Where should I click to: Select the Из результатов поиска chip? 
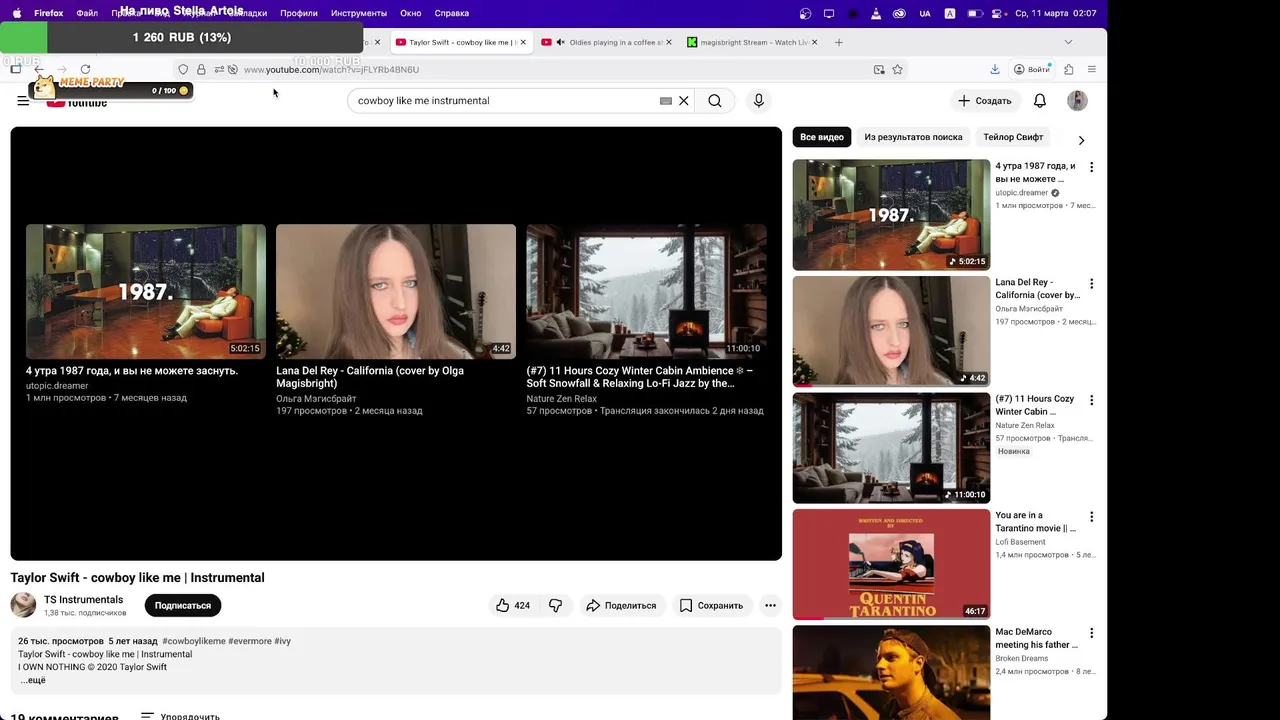tap(913, 137)
